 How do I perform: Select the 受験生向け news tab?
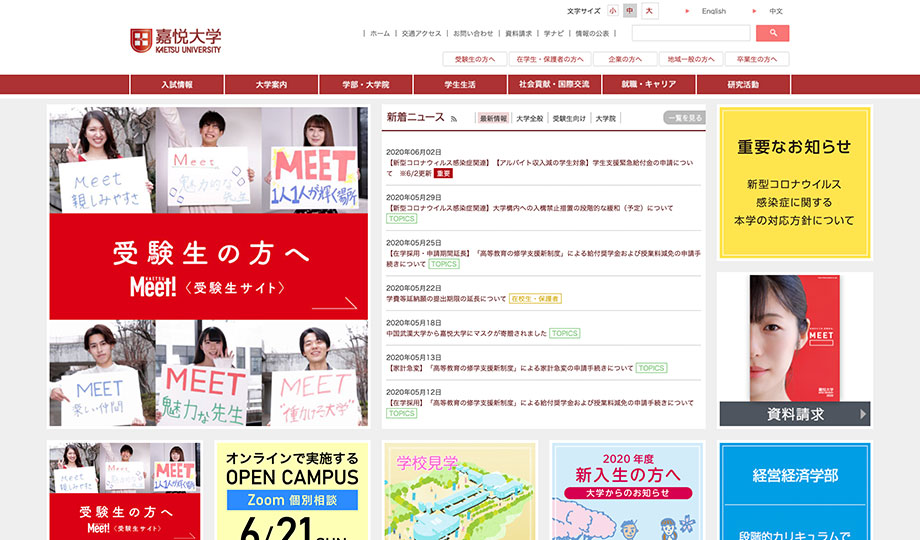point(569,119)
